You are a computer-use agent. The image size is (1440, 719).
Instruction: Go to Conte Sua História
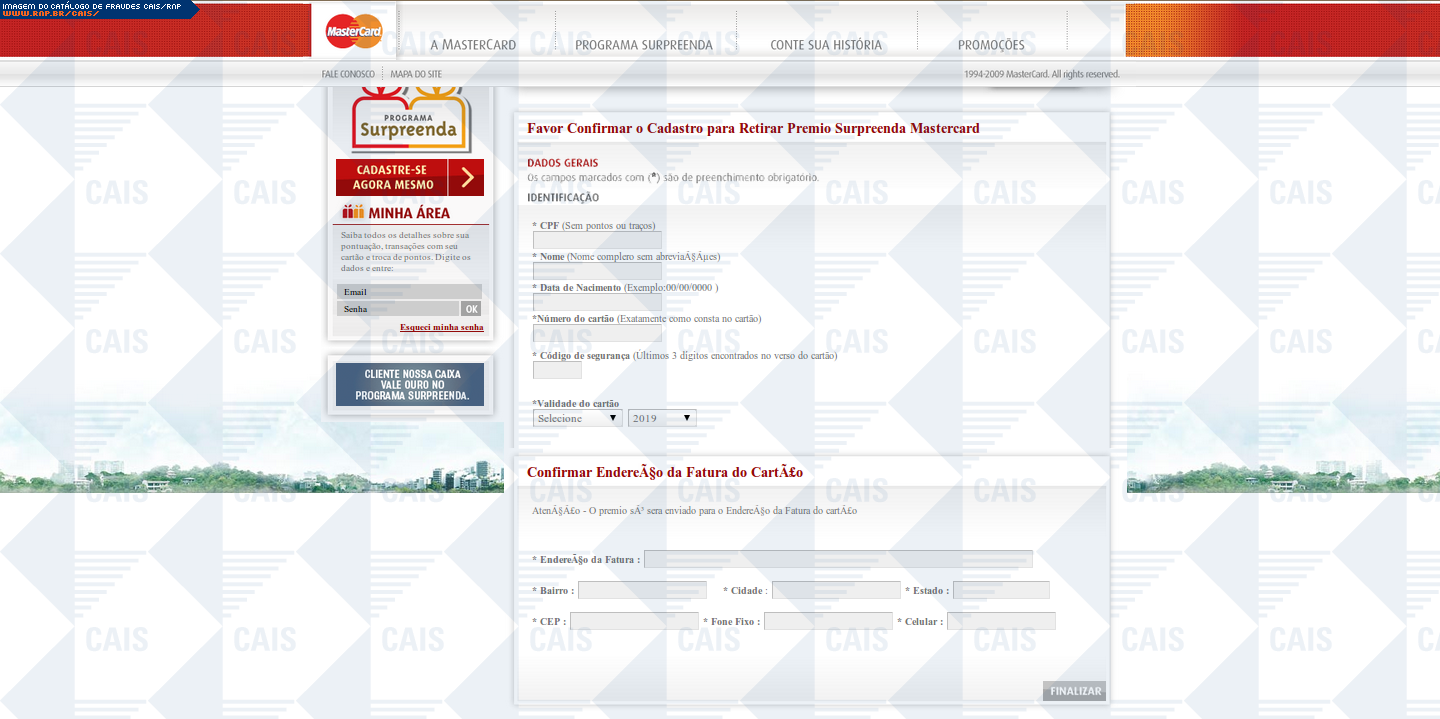tap(825, 45)
